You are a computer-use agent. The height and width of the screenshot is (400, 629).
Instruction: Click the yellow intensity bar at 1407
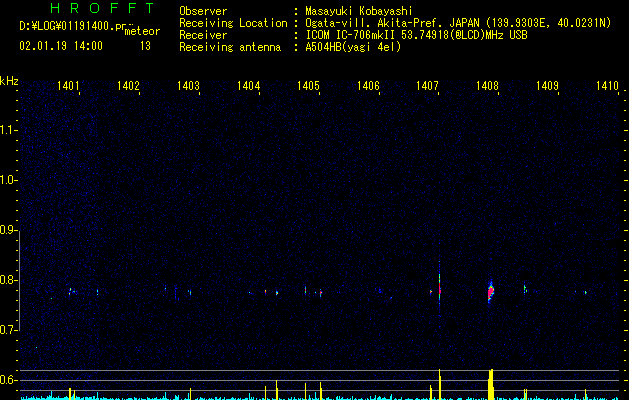[x=440, y=384]
